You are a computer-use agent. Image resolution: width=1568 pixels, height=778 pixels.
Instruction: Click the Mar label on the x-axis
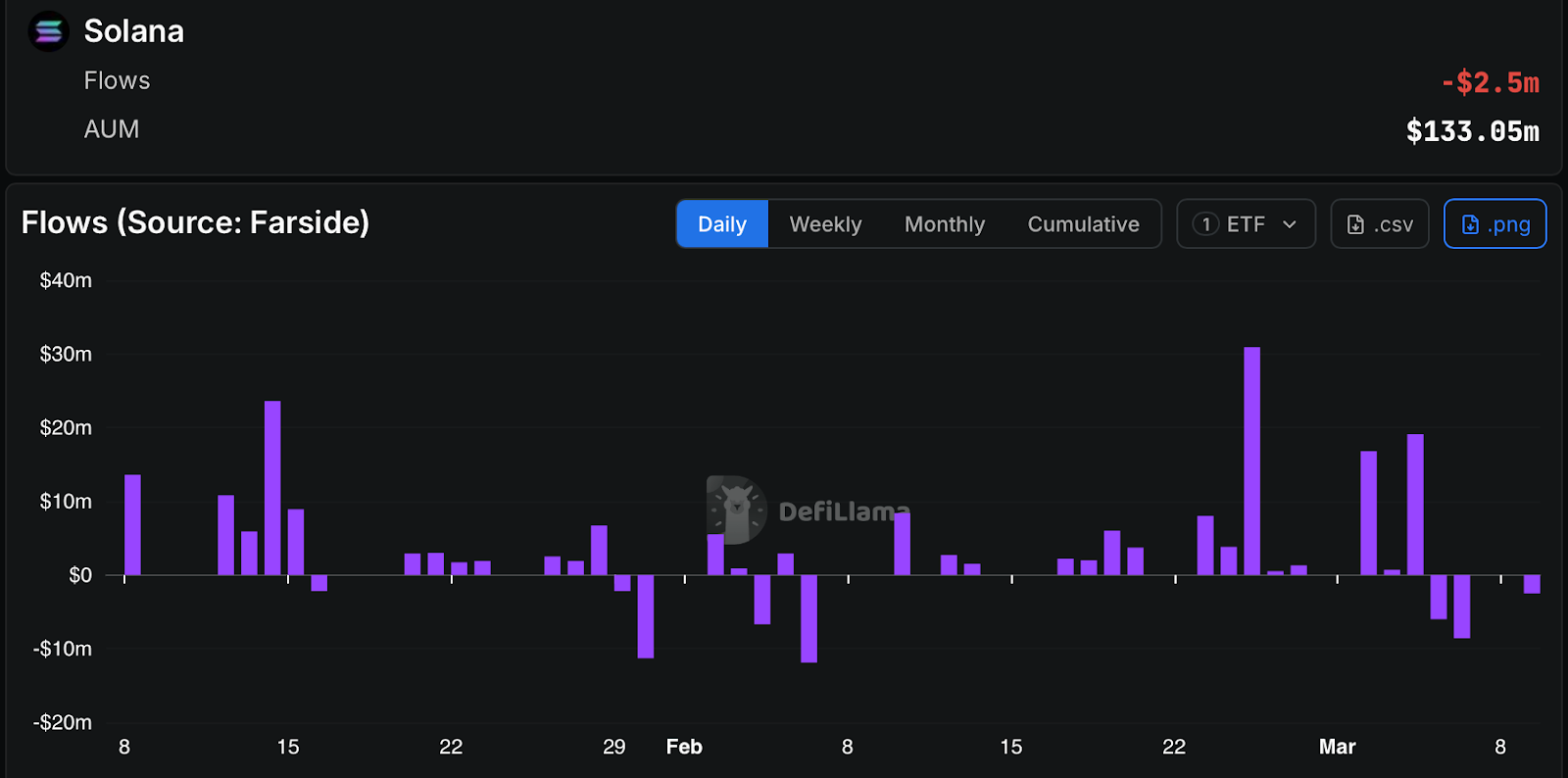click(x=1337, y=747)
